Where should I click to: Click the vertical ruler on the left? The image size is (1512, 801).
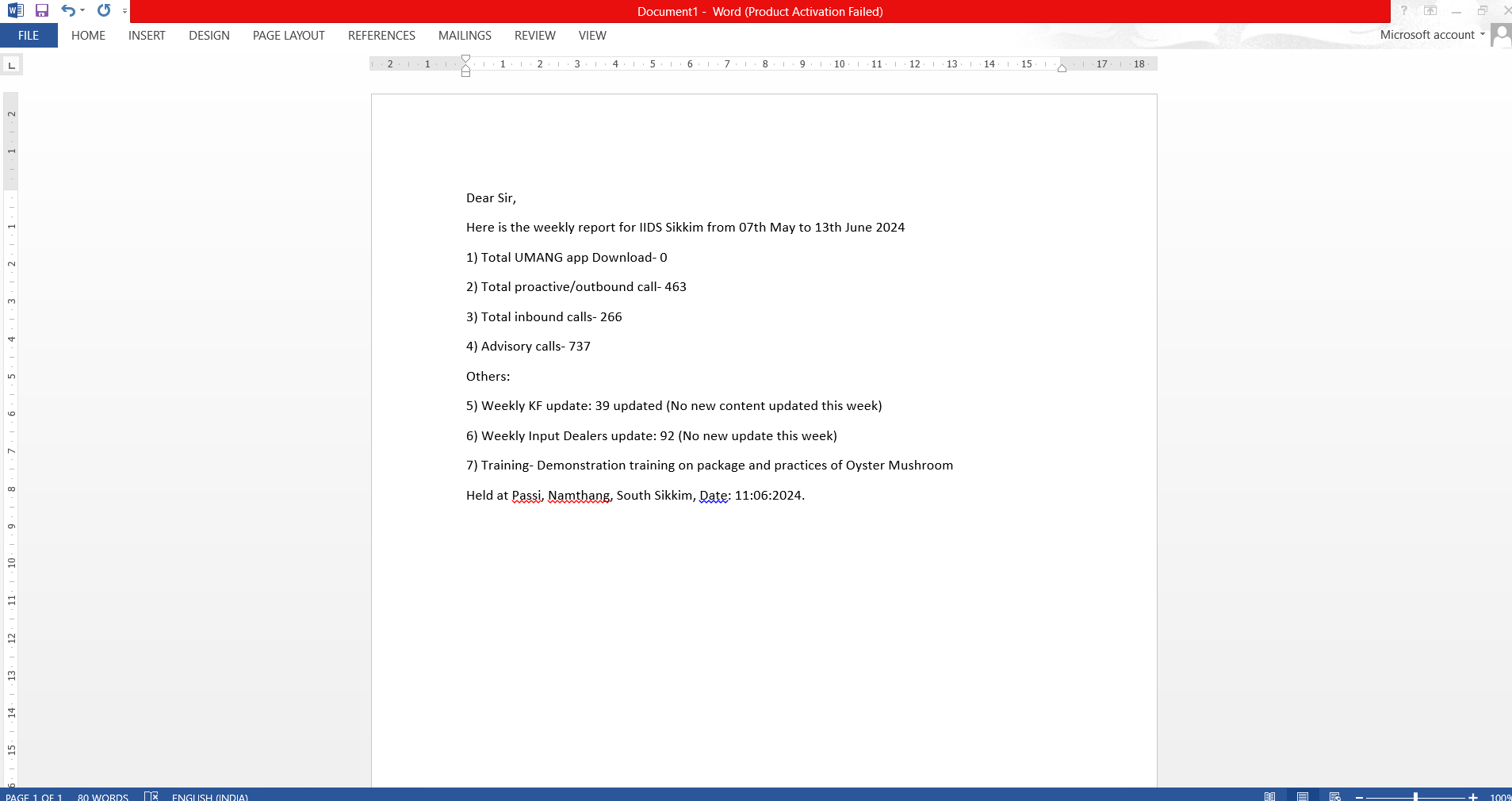[x=11, y=439]
